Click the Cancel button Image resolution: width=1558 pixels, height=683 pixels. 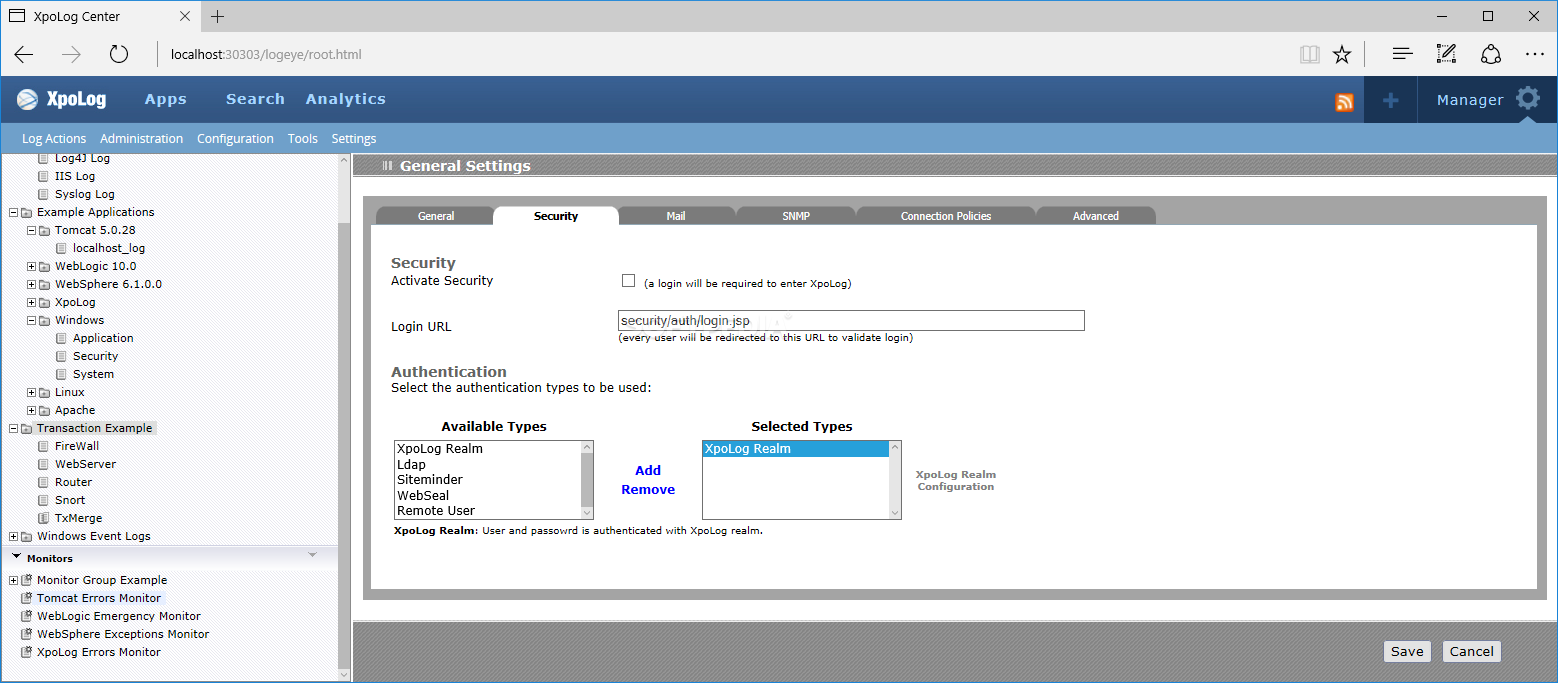(x=1472, y=651)
